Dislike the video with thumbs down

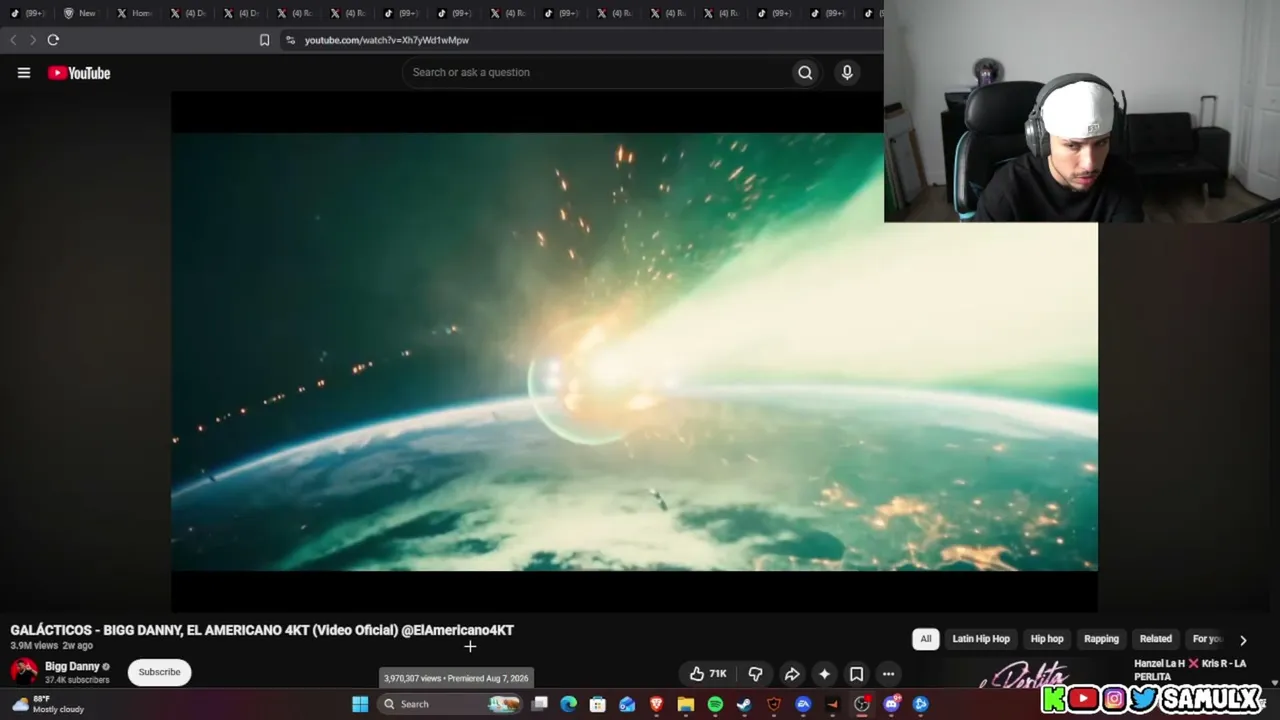[756, 674]
